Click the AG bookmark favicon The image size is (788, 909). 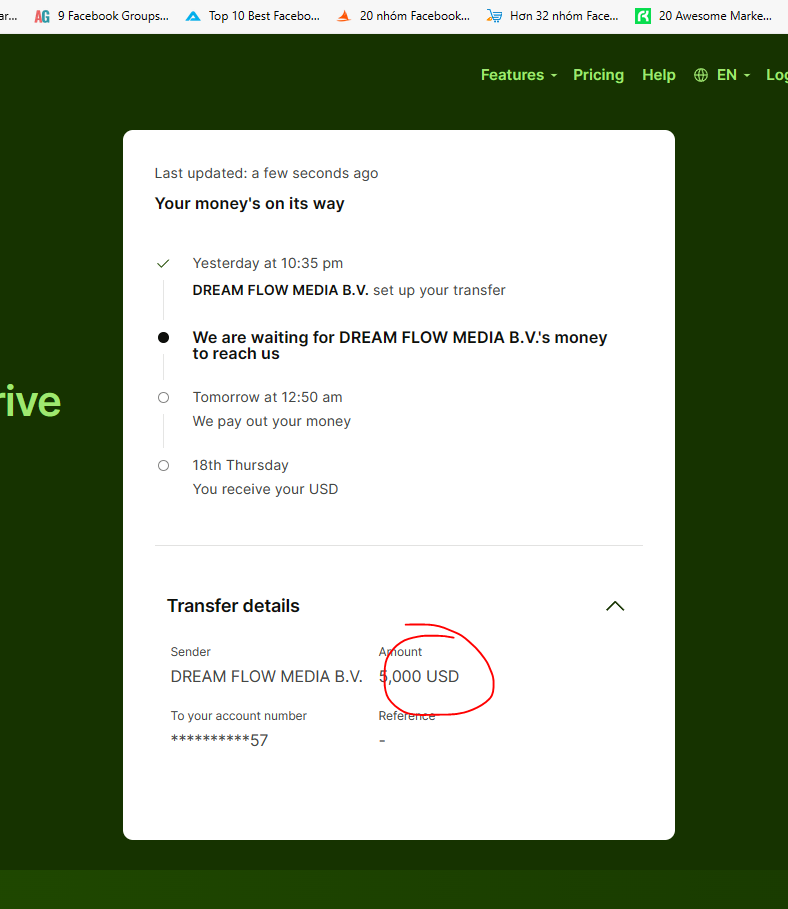[x=42, y=16]
